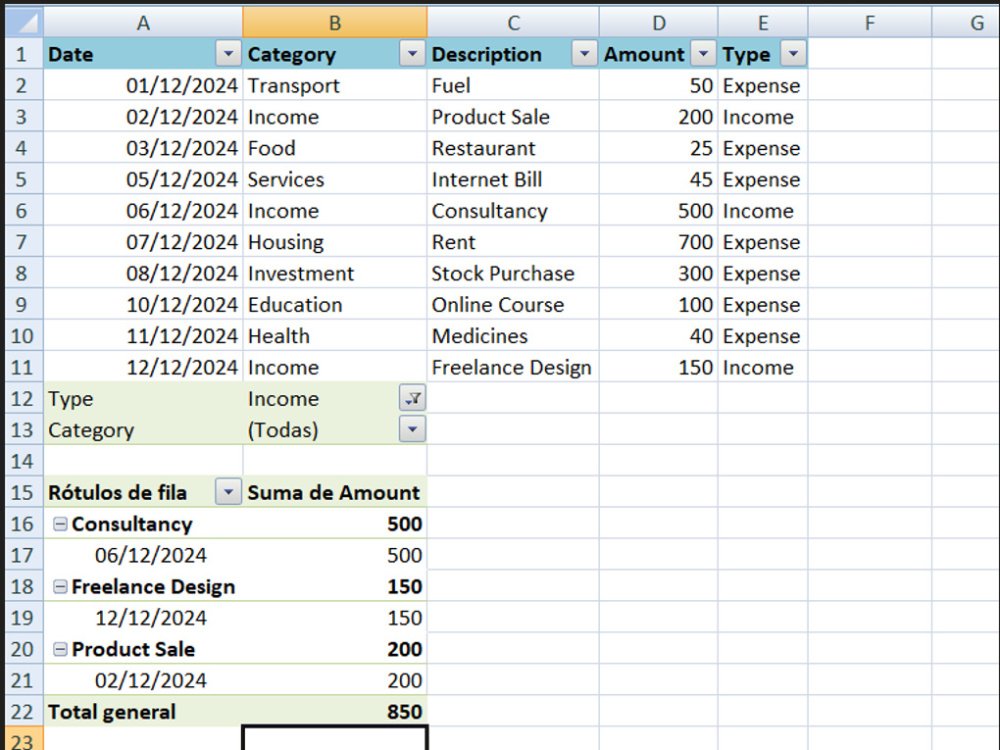Click the cell containing Fuel
Viewport: 1000px width, 750px height.
[513, 85]
